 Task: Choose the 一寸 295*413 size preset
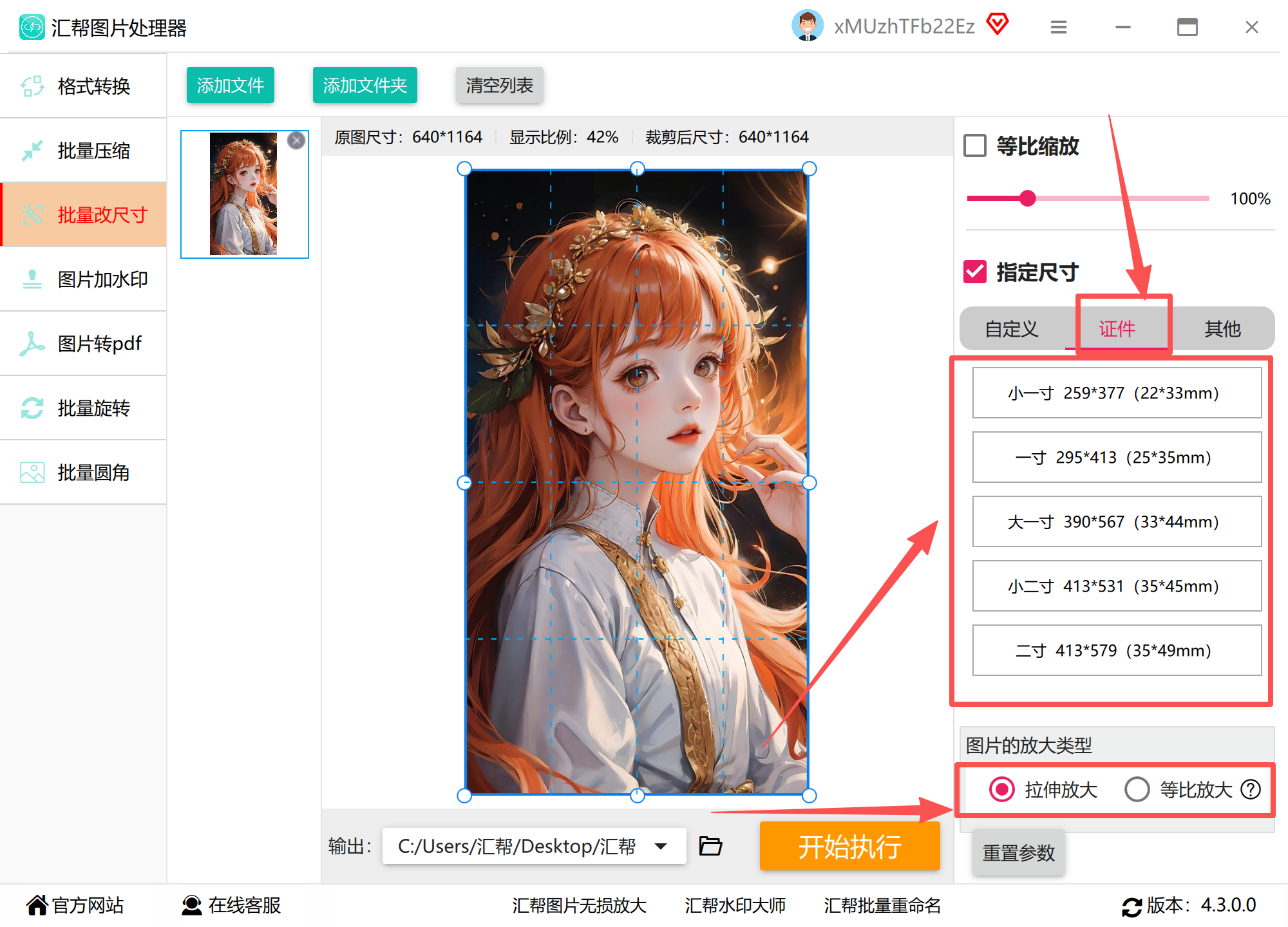coord(1116,457)
